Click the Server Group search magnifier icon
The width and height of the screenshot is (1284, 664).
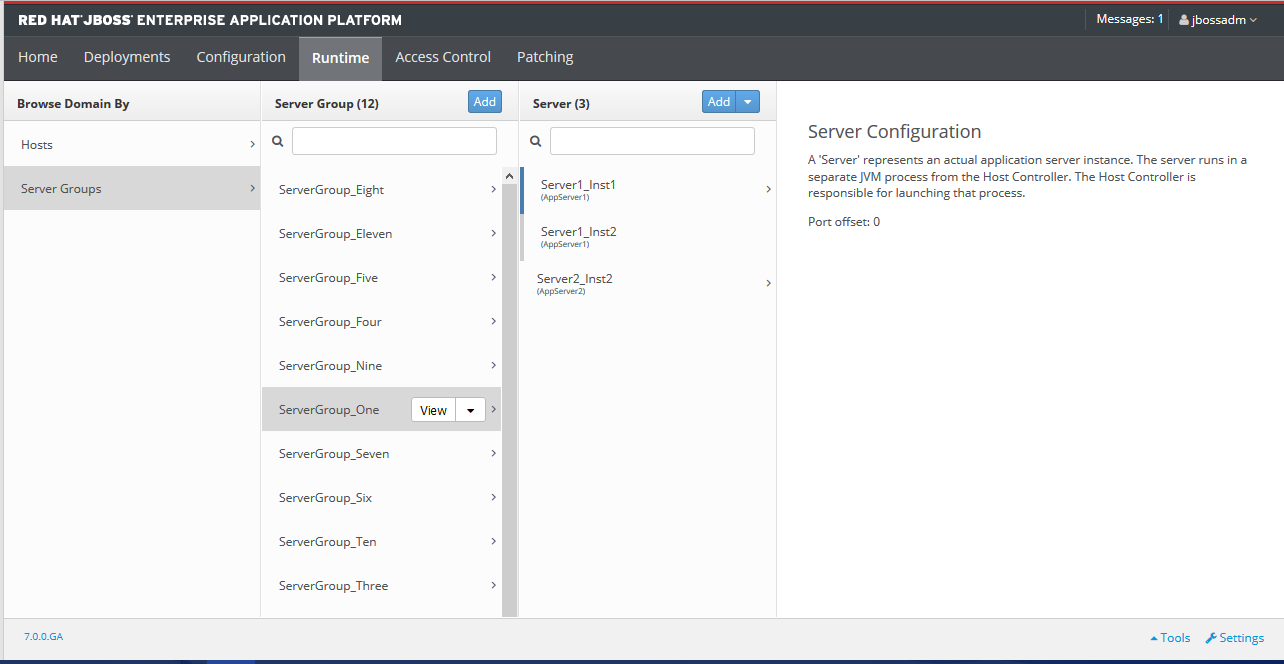tap(278, 142)
